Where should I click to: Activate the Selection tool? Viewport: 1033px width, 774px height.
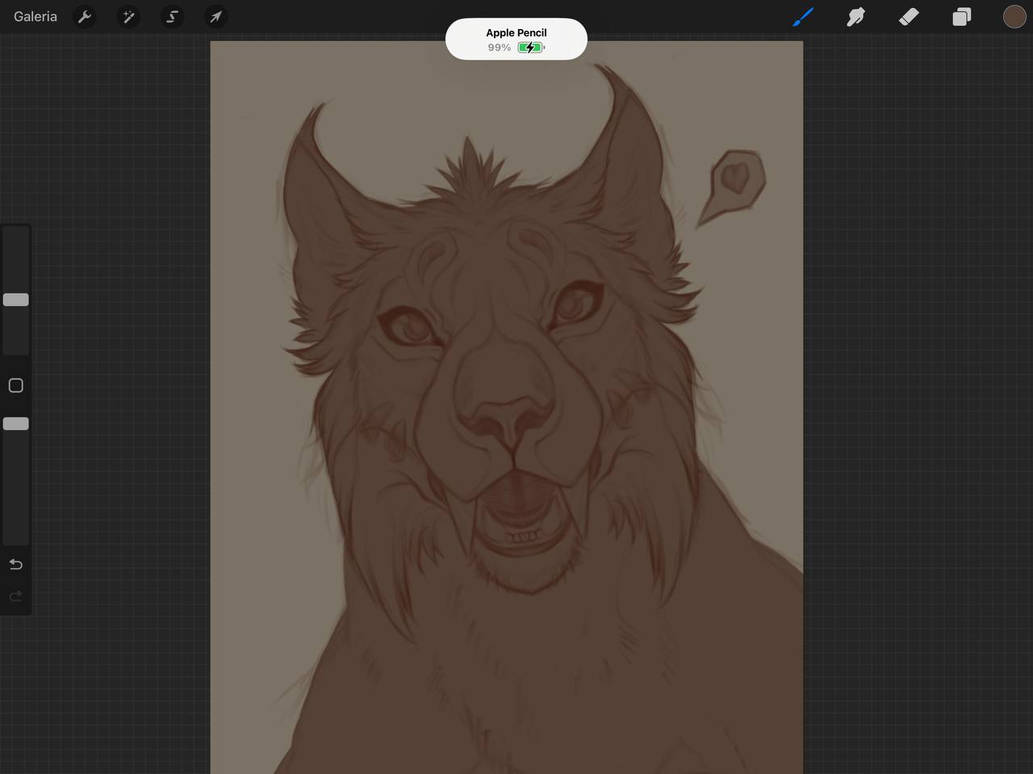click(x=172, y=16)
